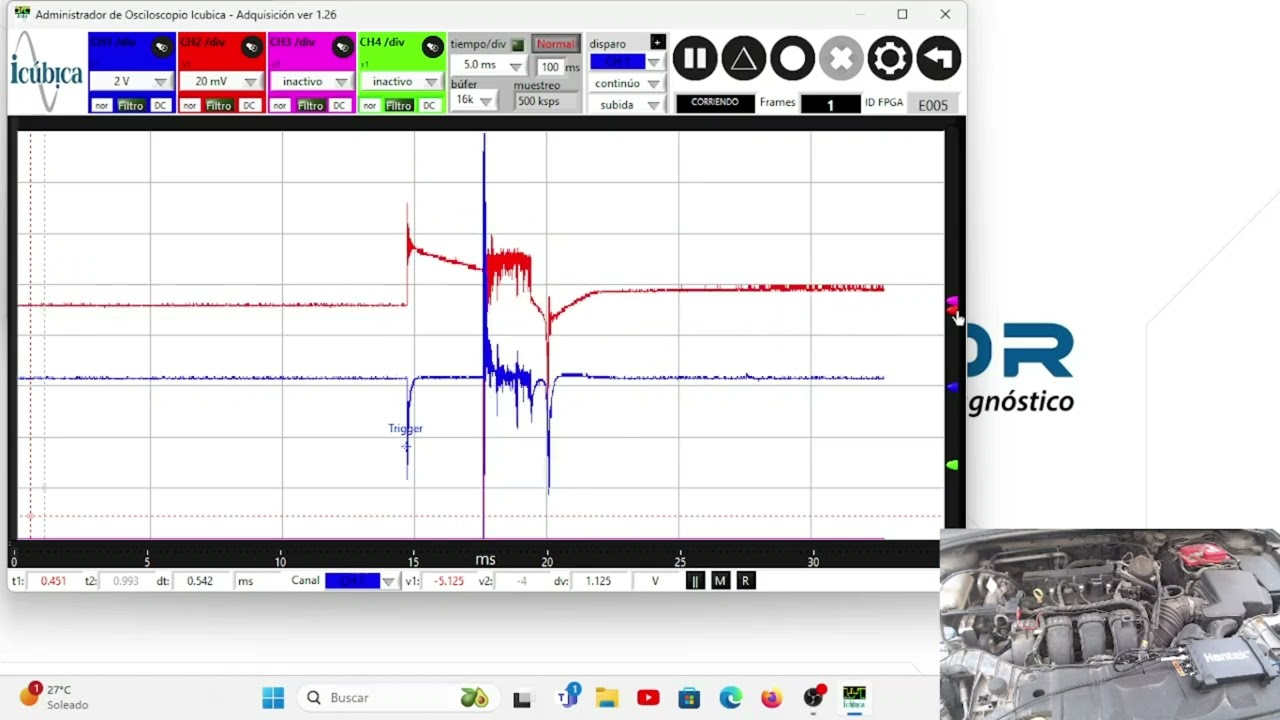Toggle CH1 DC coupling button
Viewport: 1280px width, 720px height.
[160, 105]
